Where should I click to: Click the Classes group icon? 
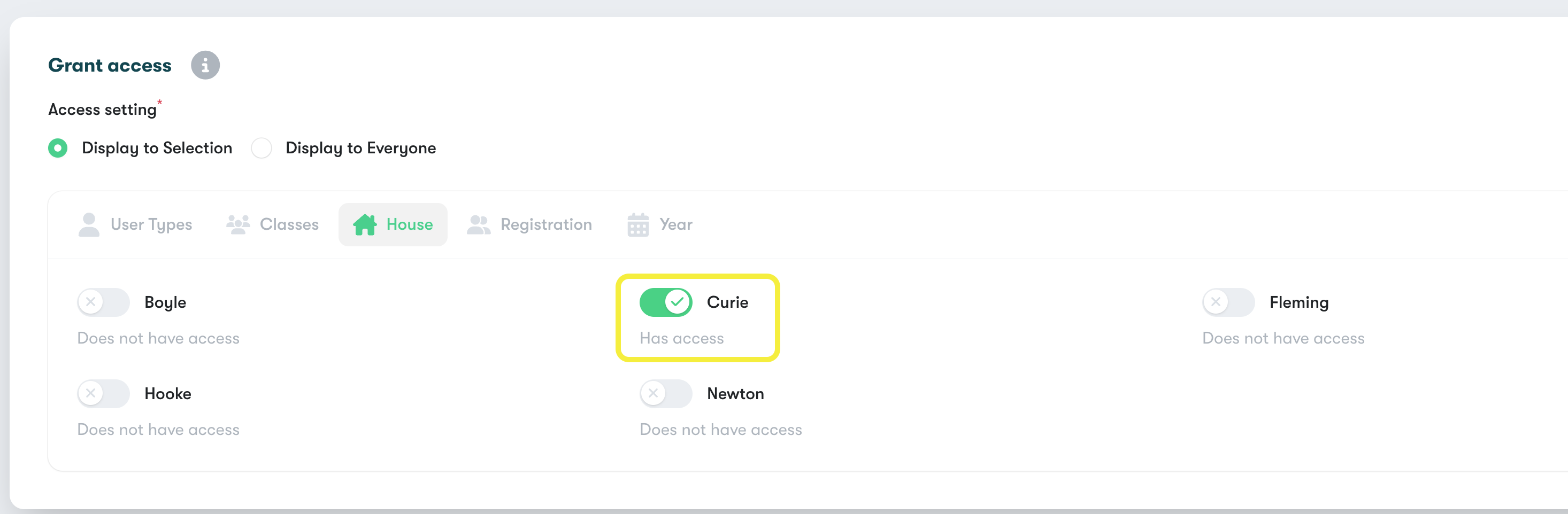point(238,224)
